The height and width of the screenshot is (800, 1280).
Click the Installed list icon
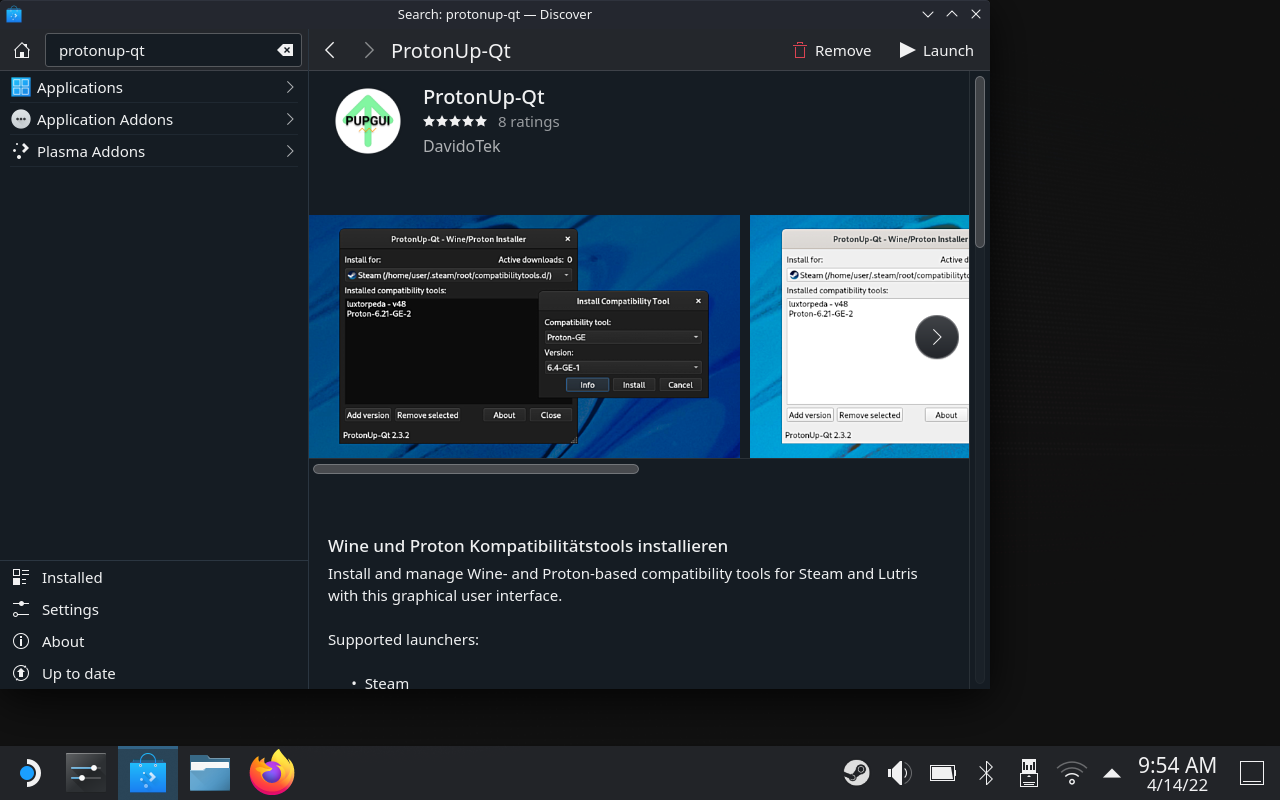pos(21,577)
